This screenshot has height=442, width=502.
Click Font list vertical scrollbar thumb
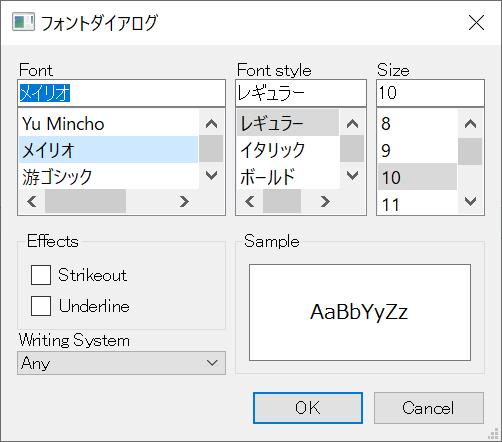point(211,149)
